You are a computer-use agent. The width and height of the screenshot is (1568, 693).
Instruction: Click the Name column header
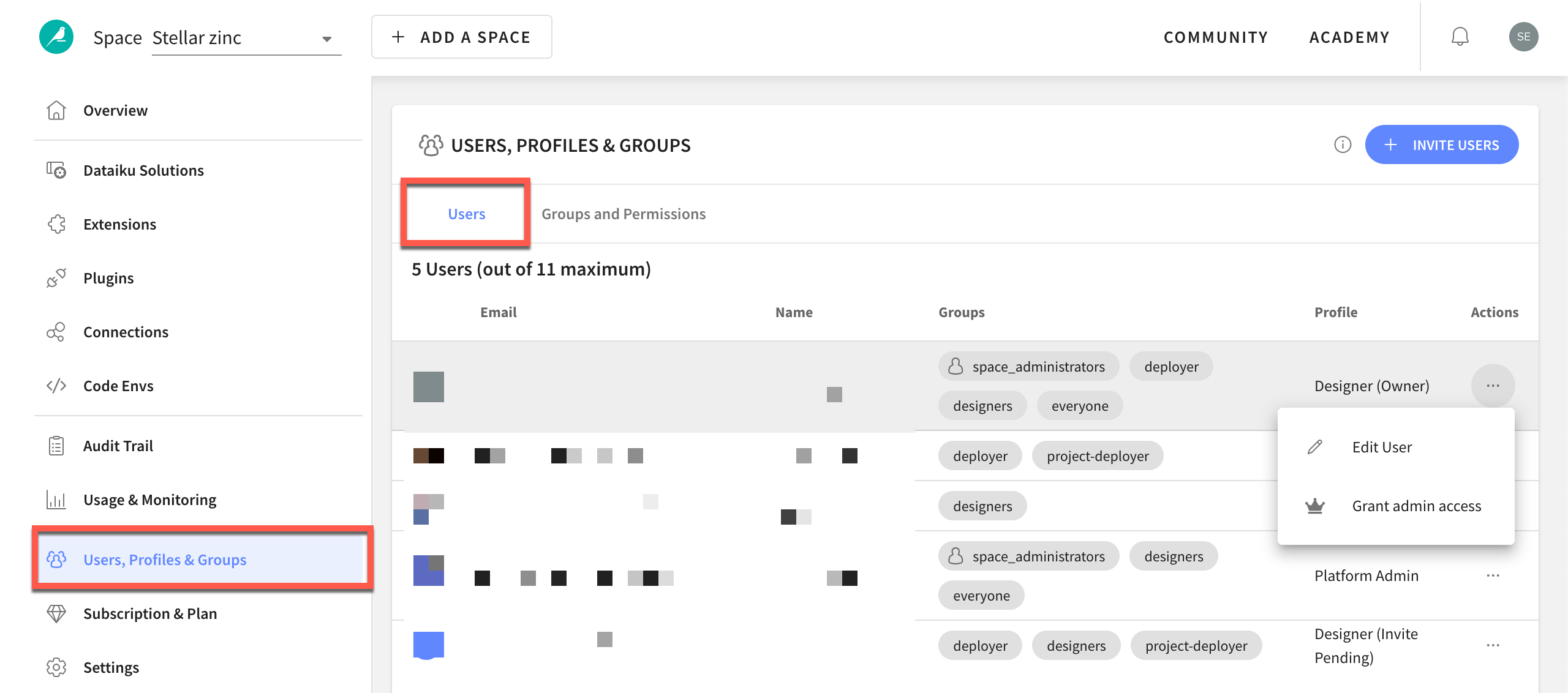(x=794, y=312)
